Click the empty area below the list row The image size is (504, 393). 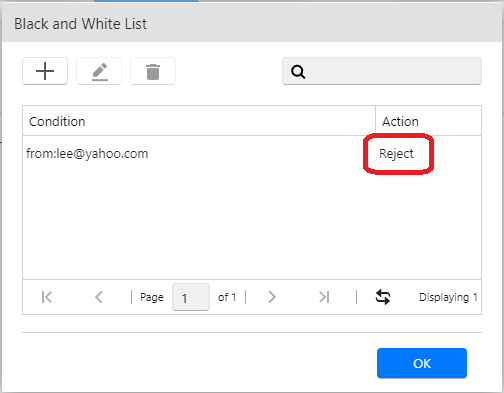click(252, 225)
